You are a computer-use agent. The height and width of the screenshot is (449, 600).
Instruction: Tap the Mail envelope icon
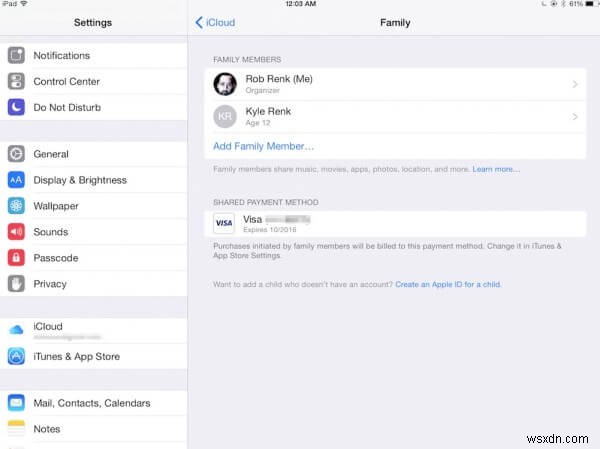[x=16, y=403]
